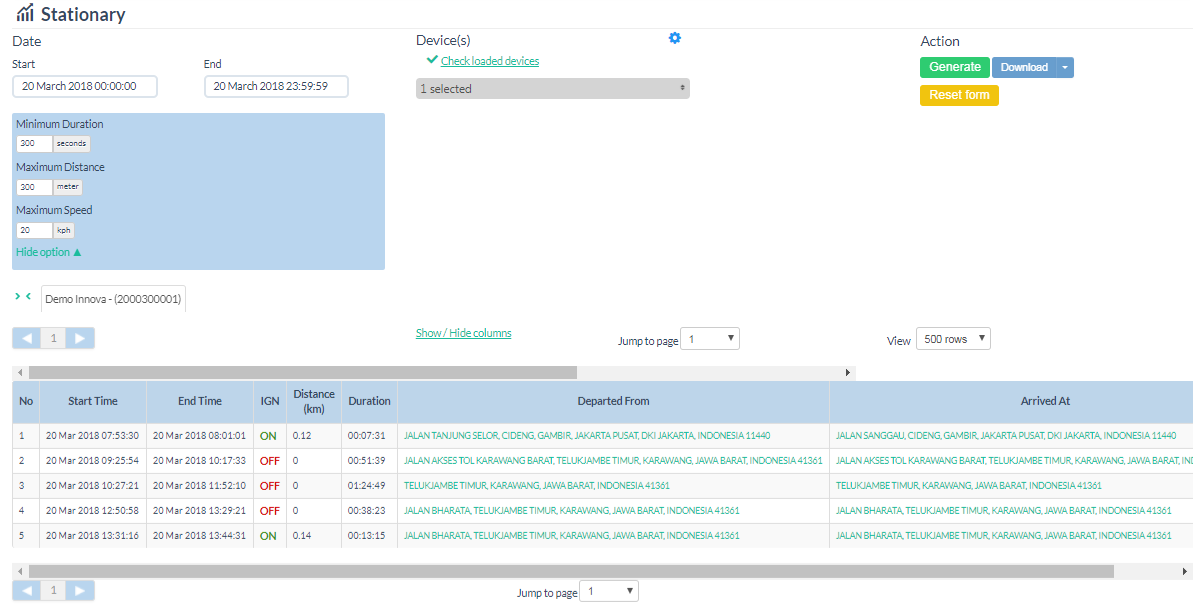This screenshot has width=1193, height=612.
Task: Click the blue gear settings icon
Action: 675,38
